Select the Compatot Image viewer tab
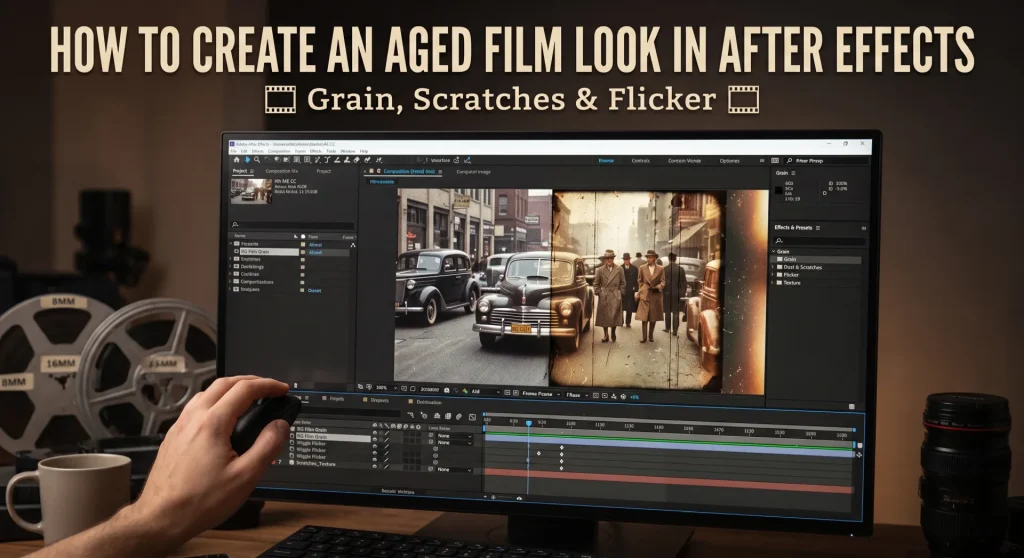Viewport: 1024px width, 558px height. [473, 172]
